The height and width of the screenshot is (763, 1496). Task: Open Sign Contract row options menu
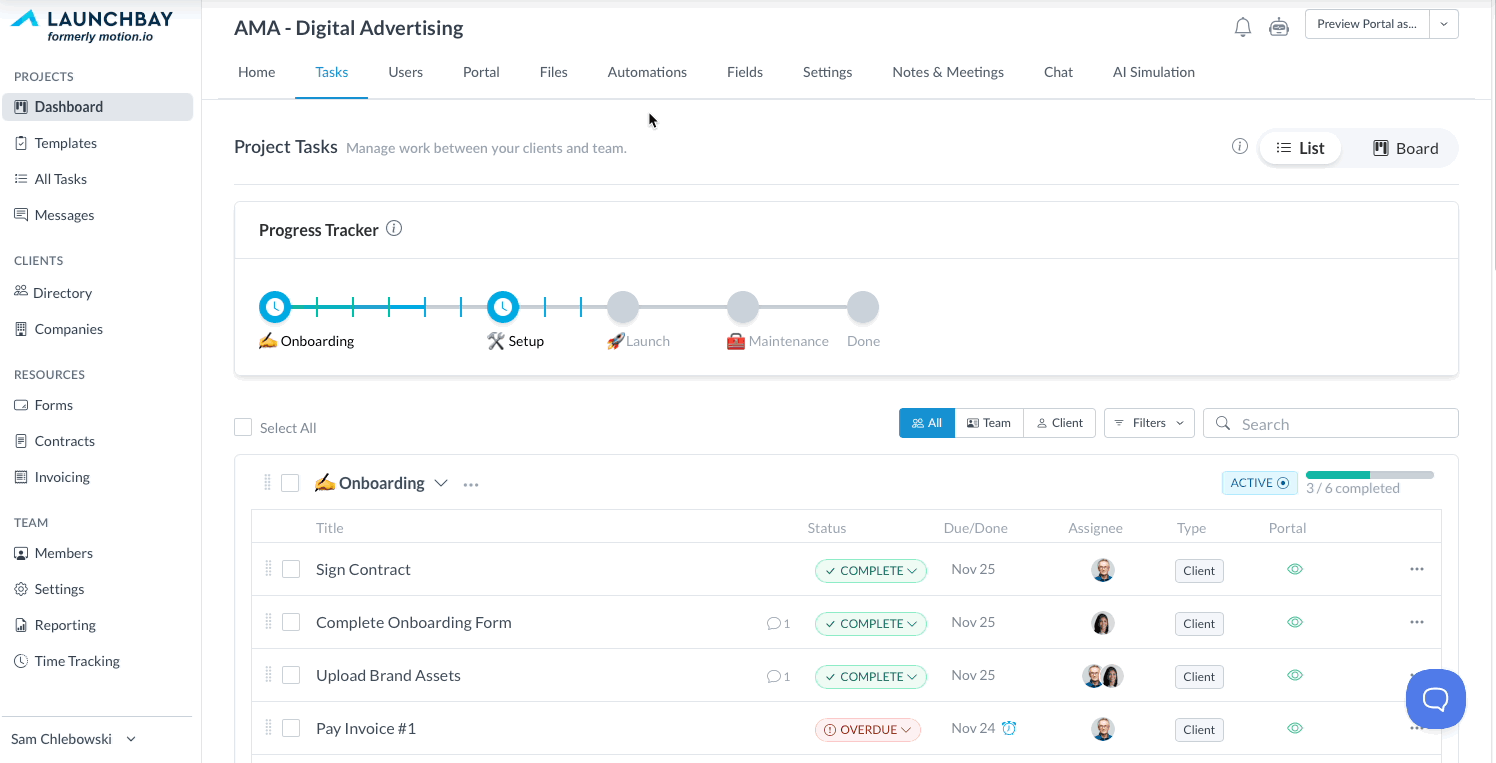(1417, 569)
